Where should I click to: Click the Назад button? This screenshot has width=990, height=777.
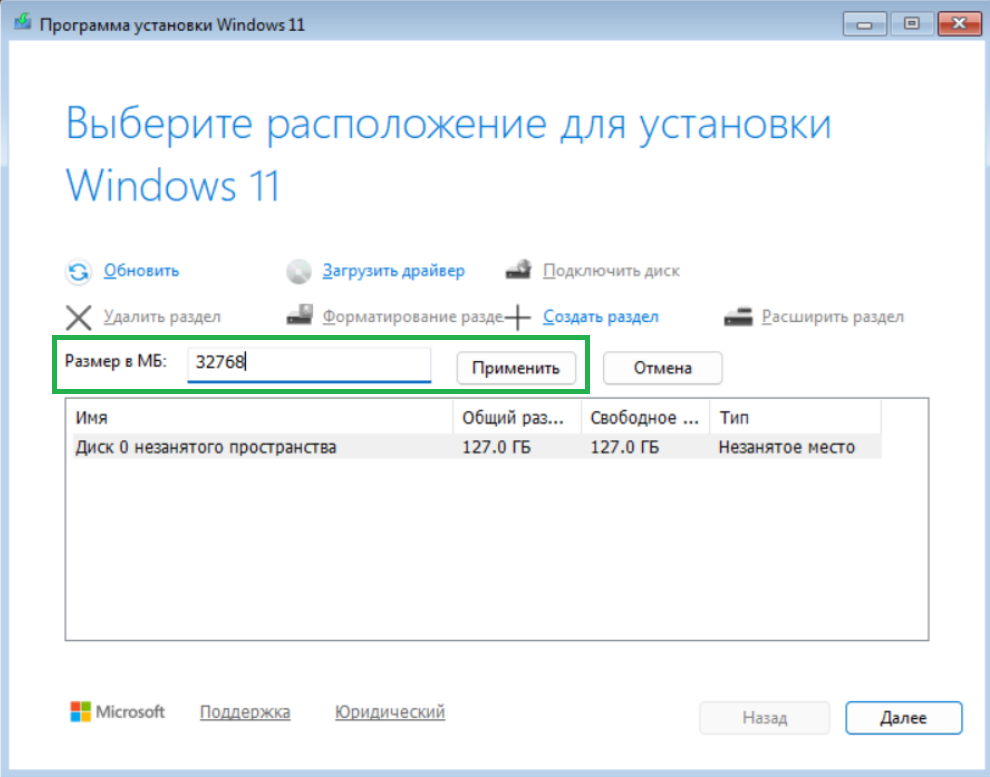(765, 718)
